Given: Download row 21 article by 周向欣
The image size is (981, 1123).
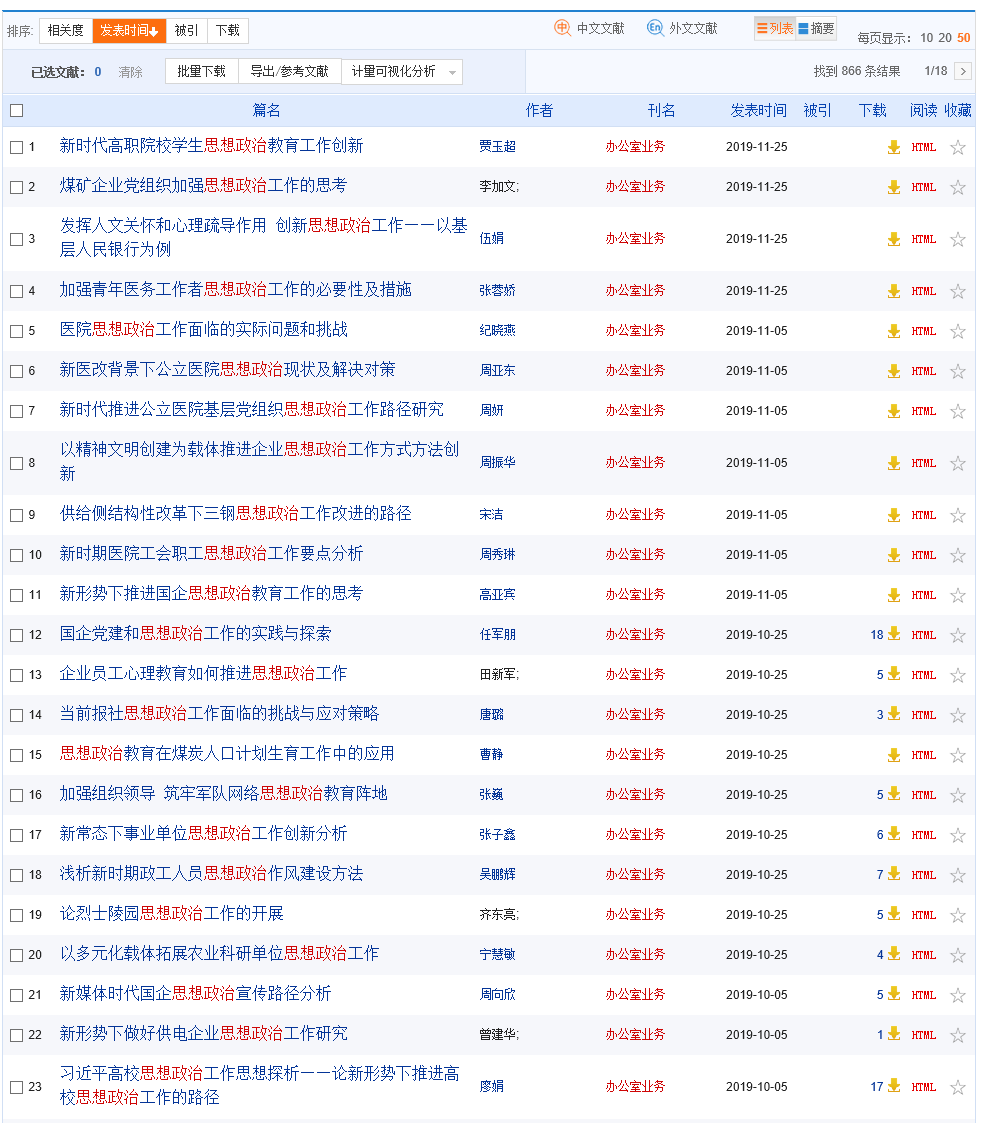Looking at the screenshot, I should click(x=894, y=995).
